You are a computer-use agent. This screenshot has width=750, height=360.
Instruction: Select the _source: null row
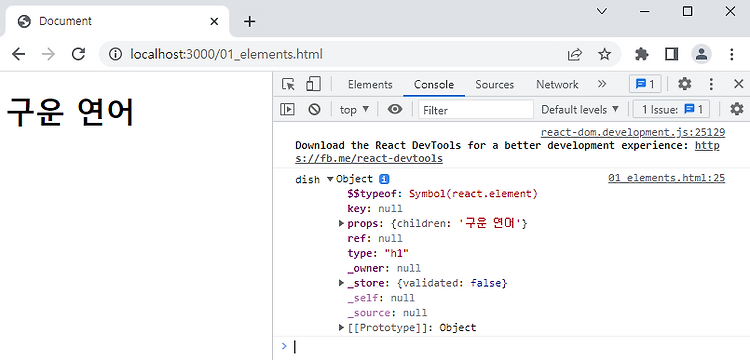[387, 313]
